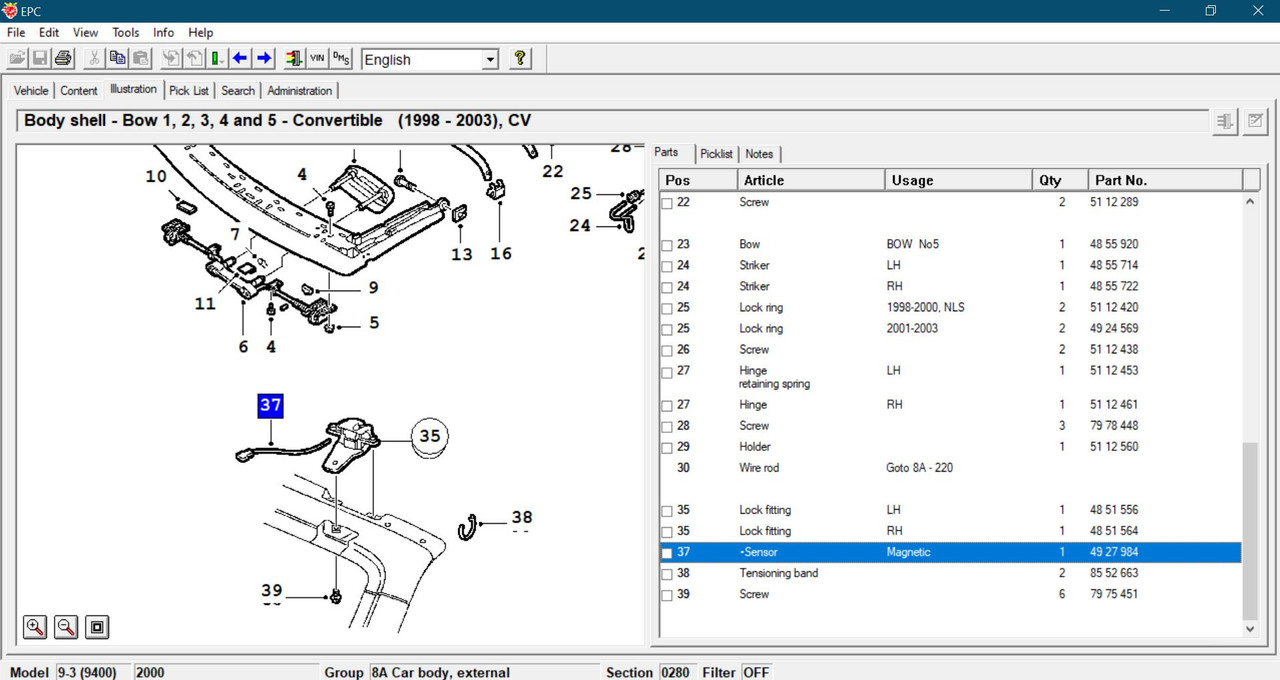Zoom out on the illustration

point(66,627)
